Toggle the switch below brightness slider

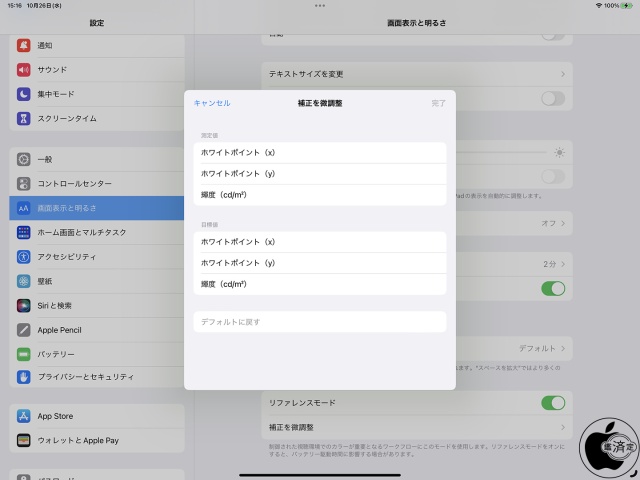553,177
